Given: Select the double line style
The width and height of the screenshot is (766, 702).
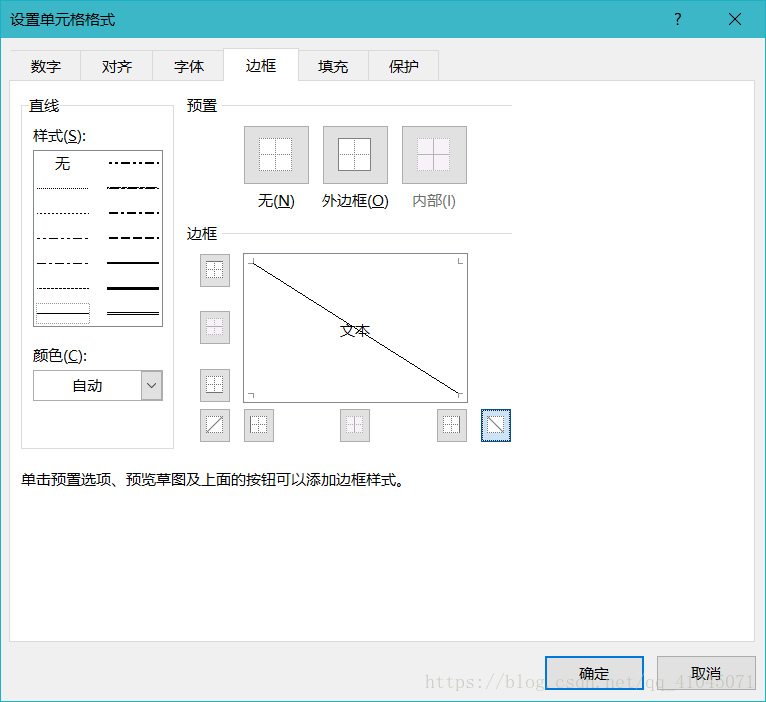Looking at the screenshot, I should [133, 313].
